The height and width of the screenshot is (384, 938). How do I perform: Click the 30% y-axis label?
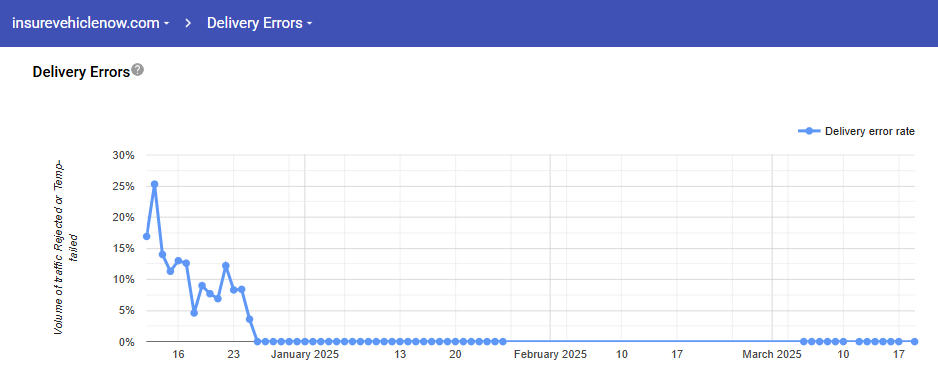(124, 155)
